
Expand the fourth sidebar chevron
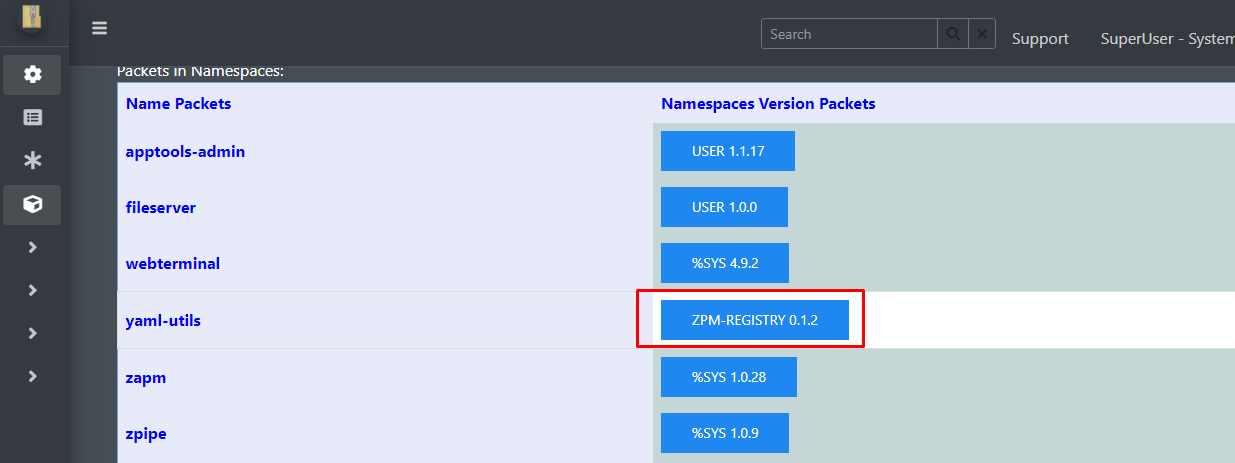(x=33, y=376)
